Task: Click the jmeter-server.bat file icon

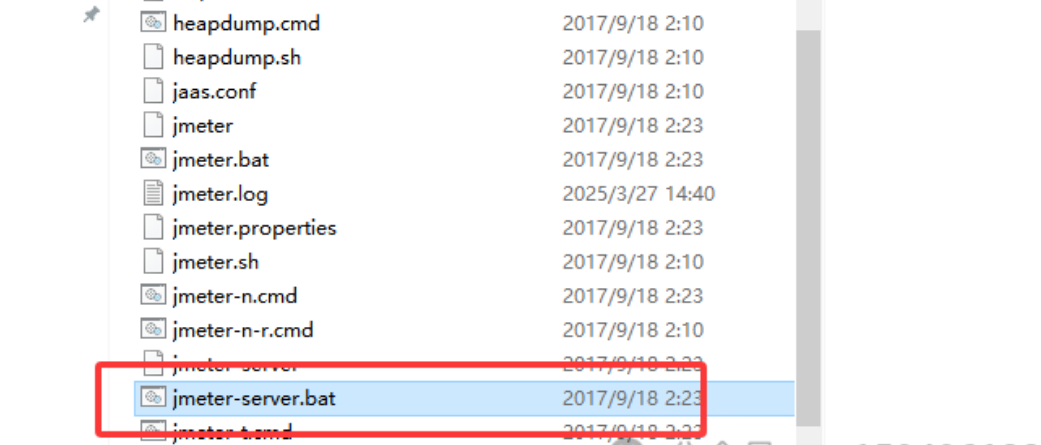Action: [153, 398]
